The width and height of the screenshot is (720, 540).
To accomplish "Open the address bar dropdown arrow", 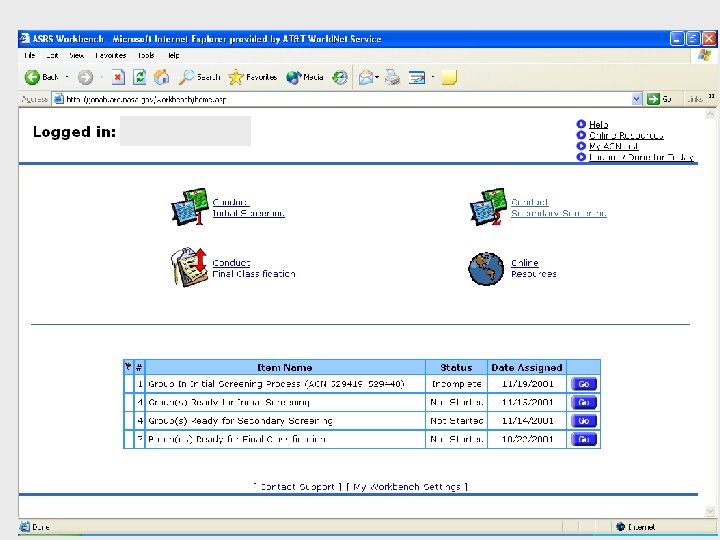I will click(637, 99).
